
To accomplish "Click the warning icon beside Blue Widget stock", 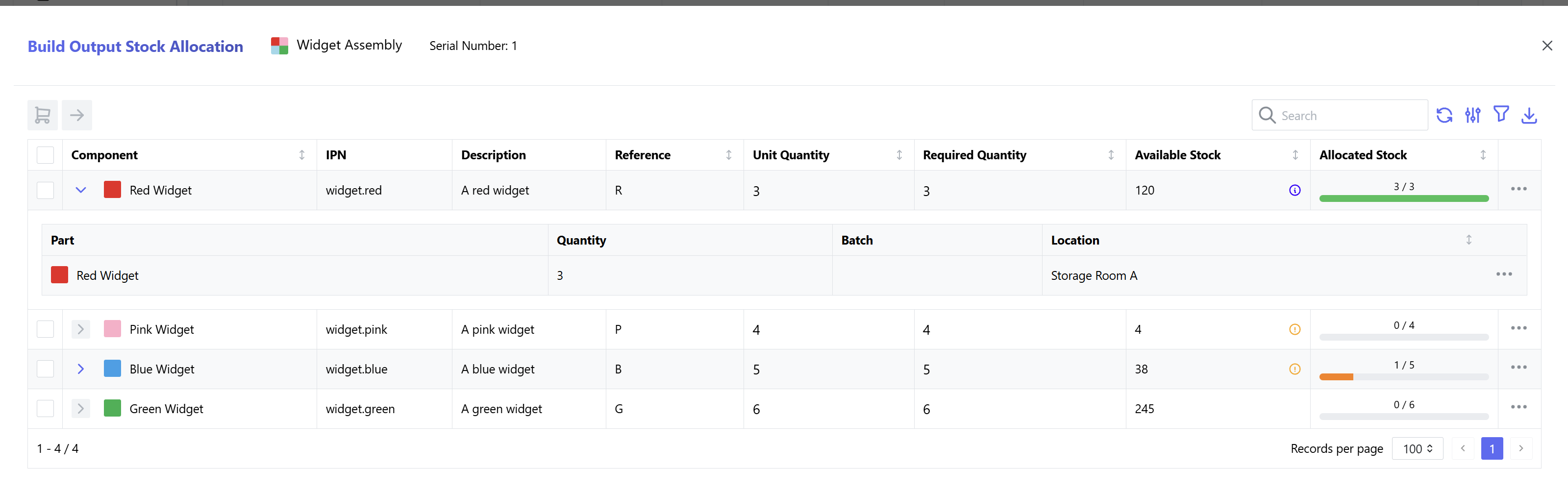I will pyautogui.click(x=1294, y=369).
